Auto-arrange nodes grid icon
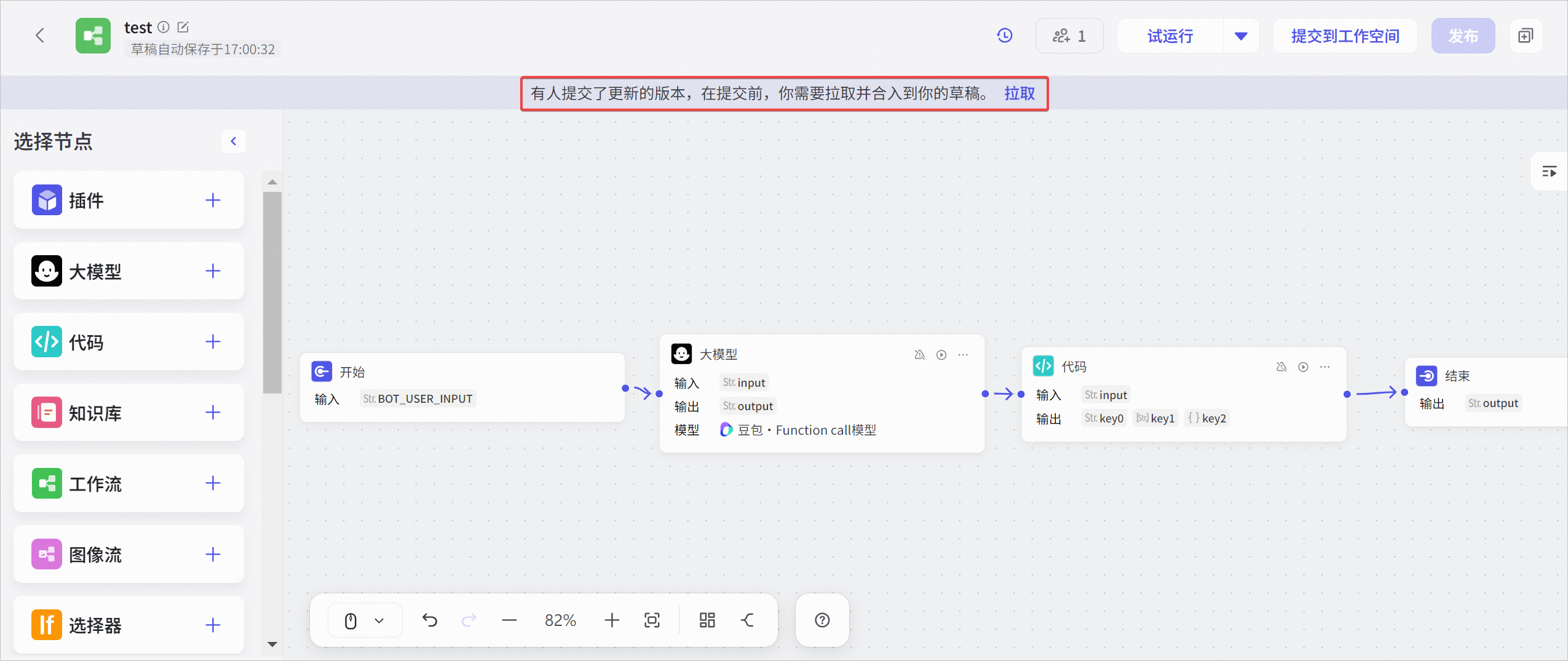Image resolution: width=1568 pixels, height=661 pixels. point(707,620)
